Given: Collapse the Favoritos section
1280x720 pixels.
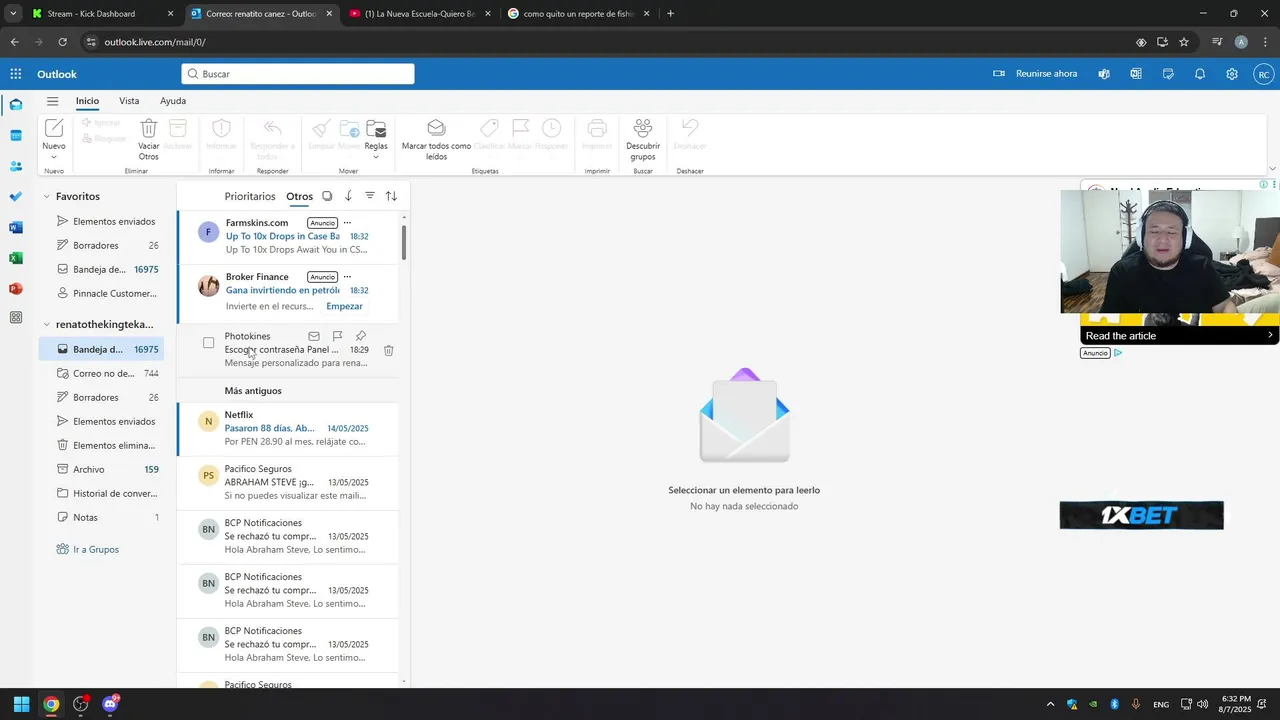Looking at the screenshot, I should coord(46,197).
